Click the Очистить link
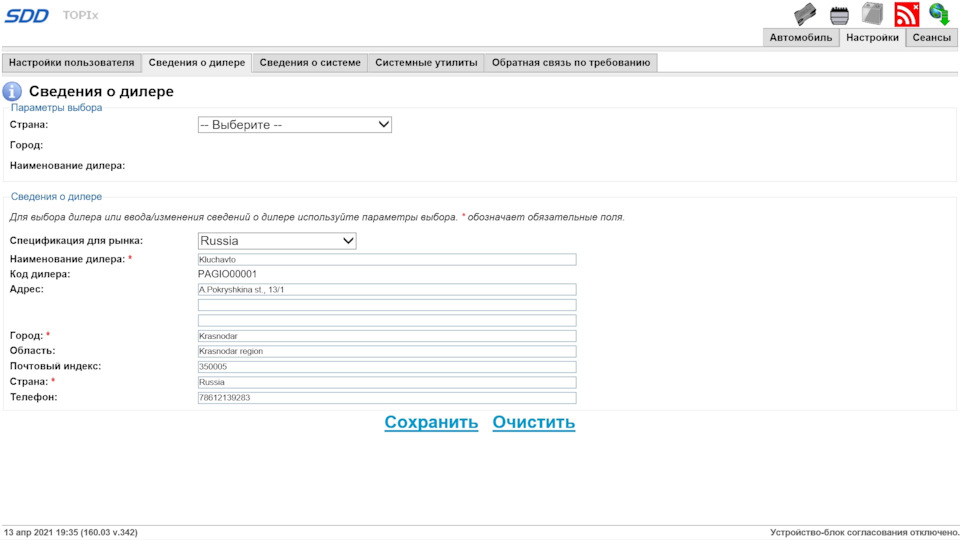Viewport: 960px width, 540px height. pyautogui.click(x=533, y=422)
